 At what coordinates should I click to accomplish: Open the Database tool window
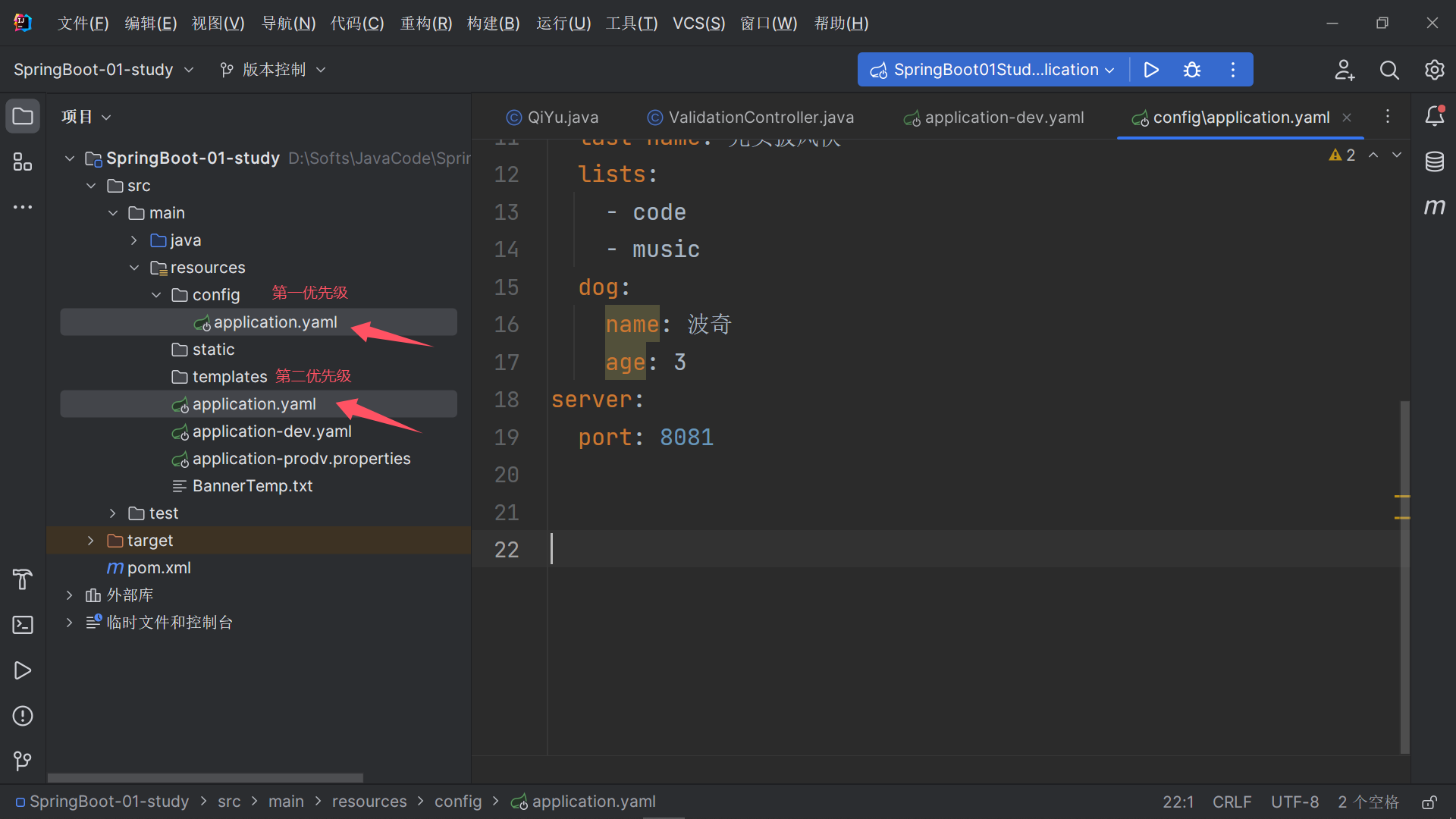(x=1434, y=162)
